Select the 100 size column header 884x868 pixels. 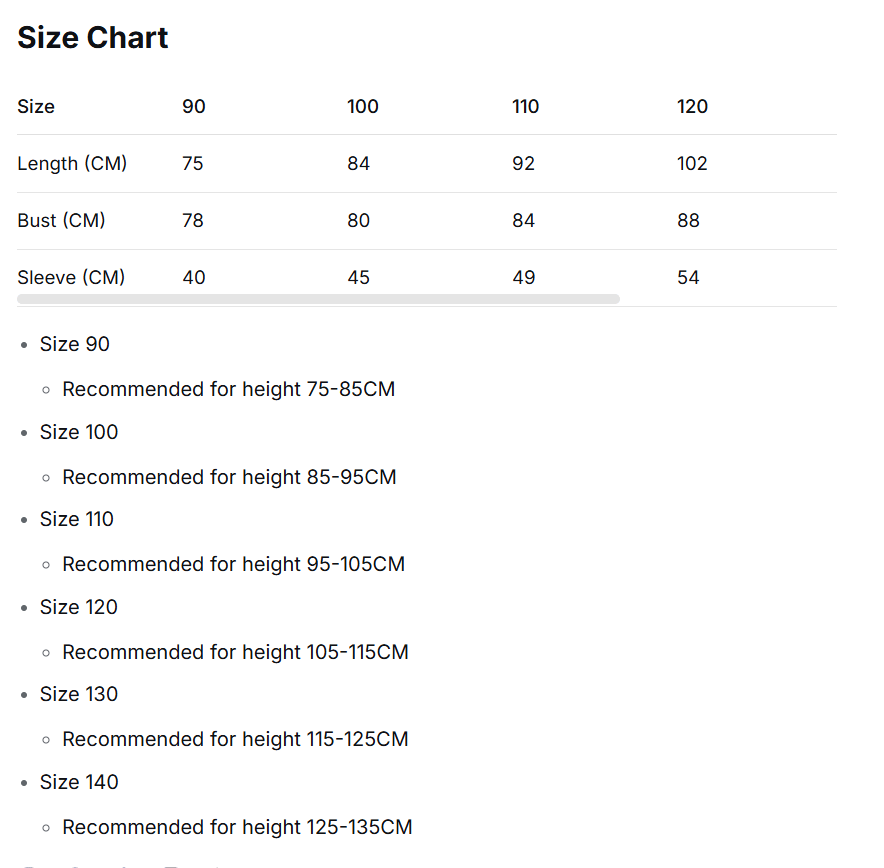click(362, 107)
